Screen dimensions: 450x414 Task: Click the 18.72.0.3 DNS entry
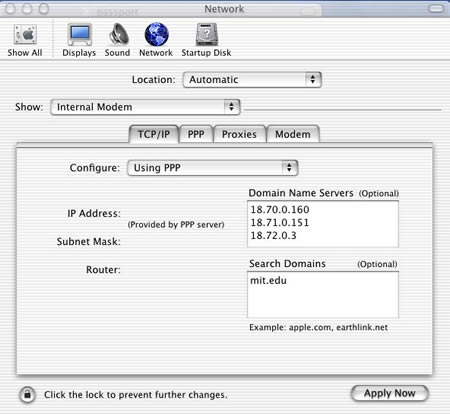[x=273, y=236]
